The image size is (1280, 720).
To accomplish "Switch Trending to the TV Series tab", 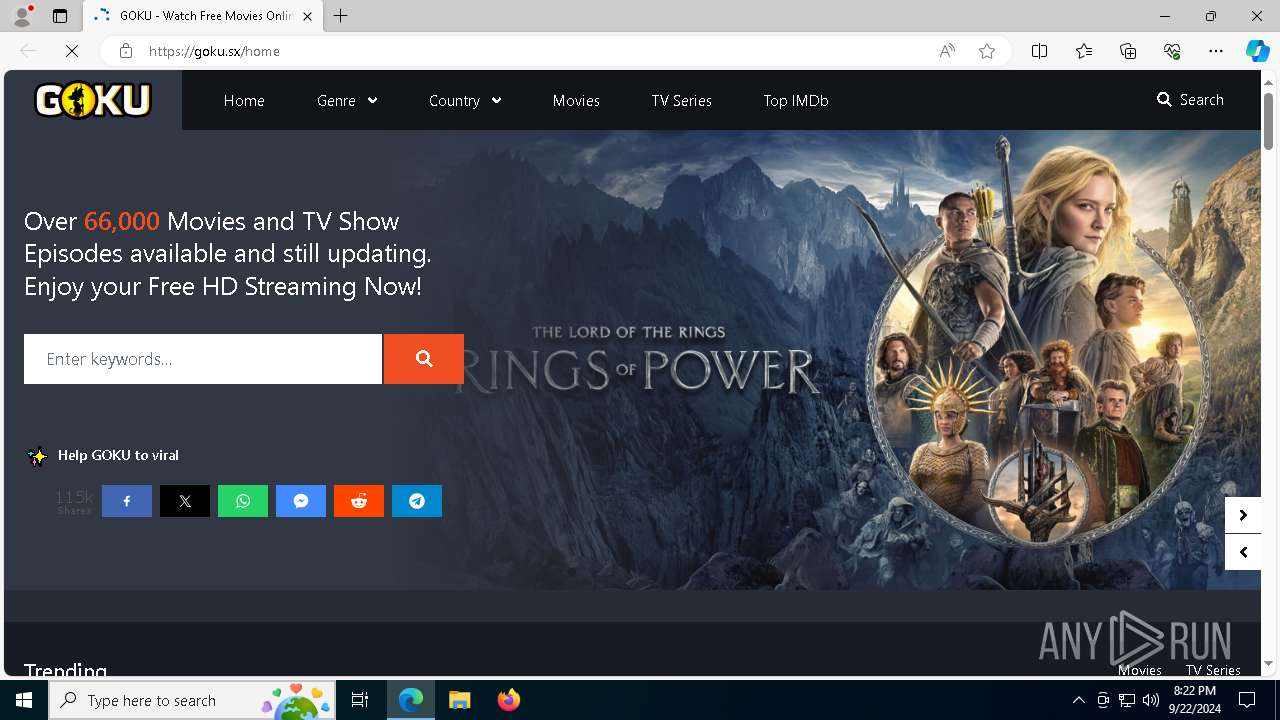I will (1213, 670).
